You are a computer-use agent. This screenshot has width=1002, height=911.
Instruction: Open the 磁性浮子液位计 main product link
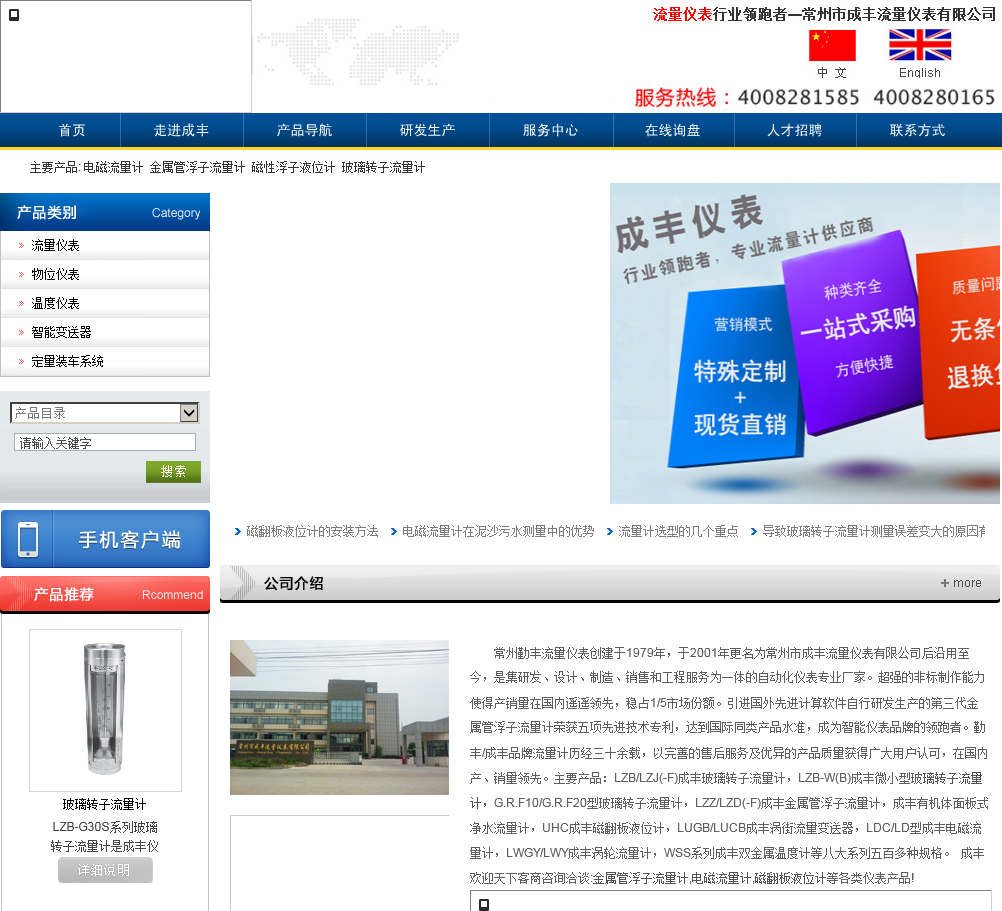[x=293, y=167]
